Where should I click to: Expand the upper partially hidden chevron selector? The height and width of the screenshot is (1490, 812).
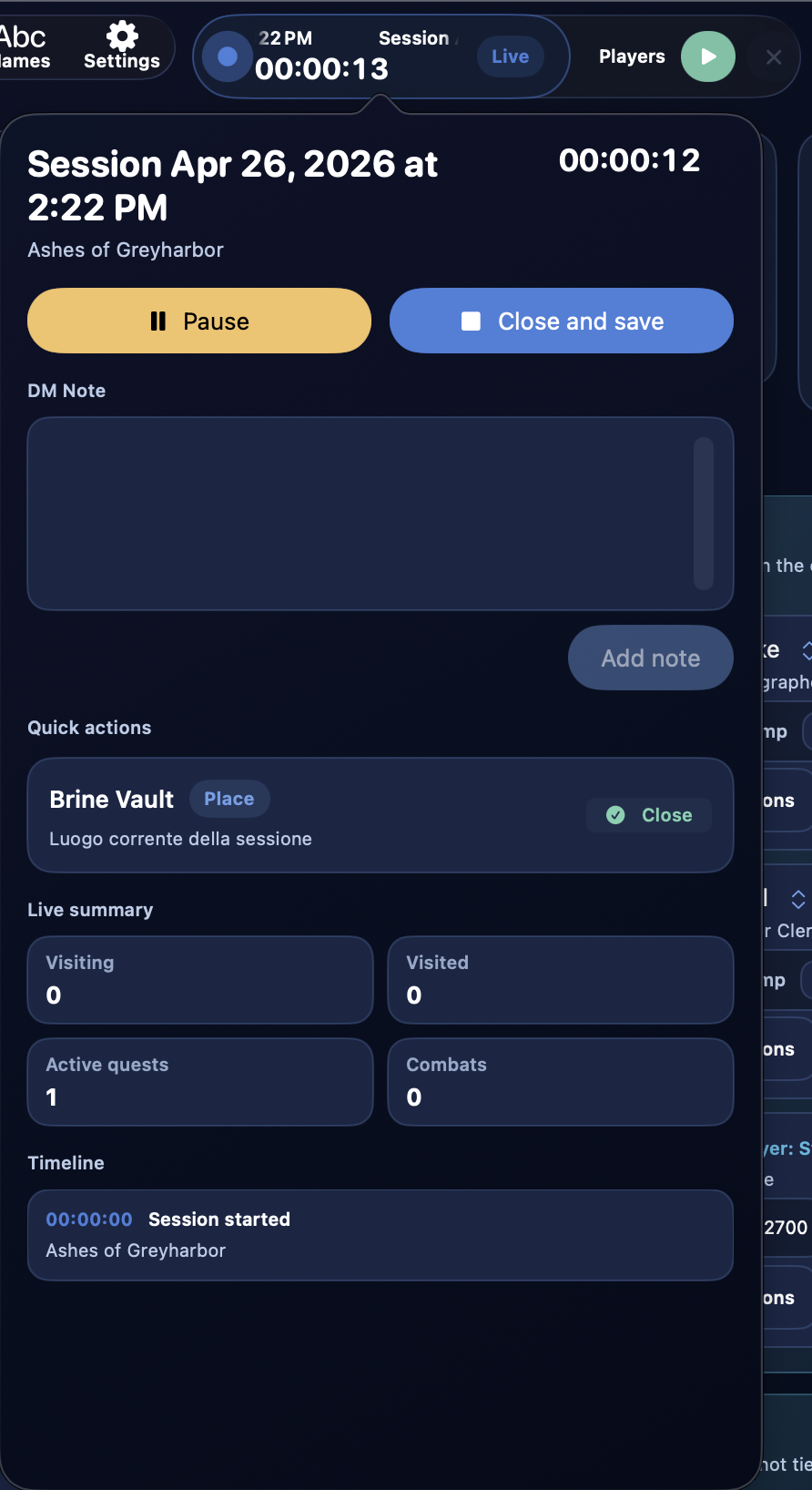tap(807, 650)
